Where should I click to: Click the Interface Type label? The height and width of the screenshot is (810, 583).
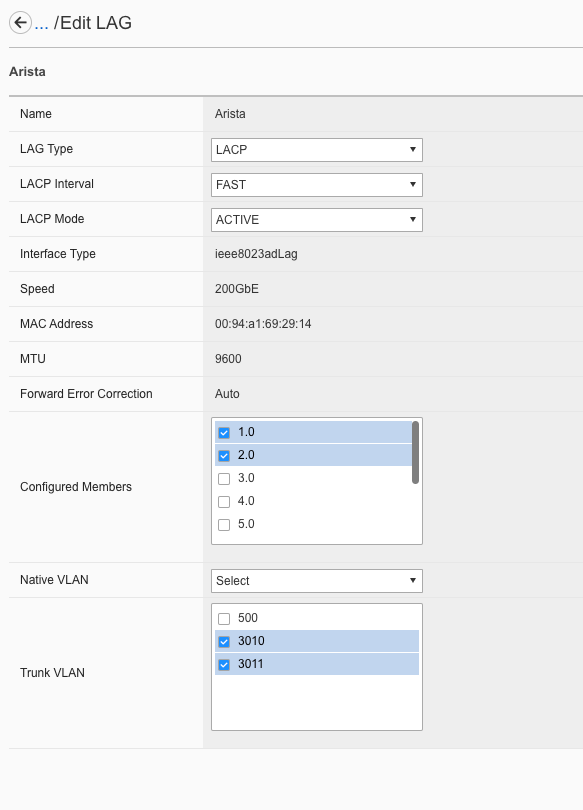(x=58, y=254)
